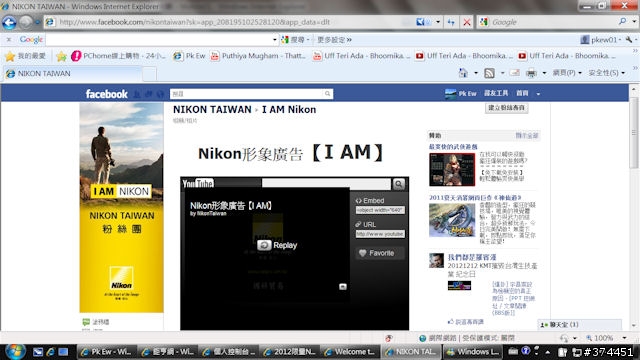Click the Facebook search input field

[247, 94]
